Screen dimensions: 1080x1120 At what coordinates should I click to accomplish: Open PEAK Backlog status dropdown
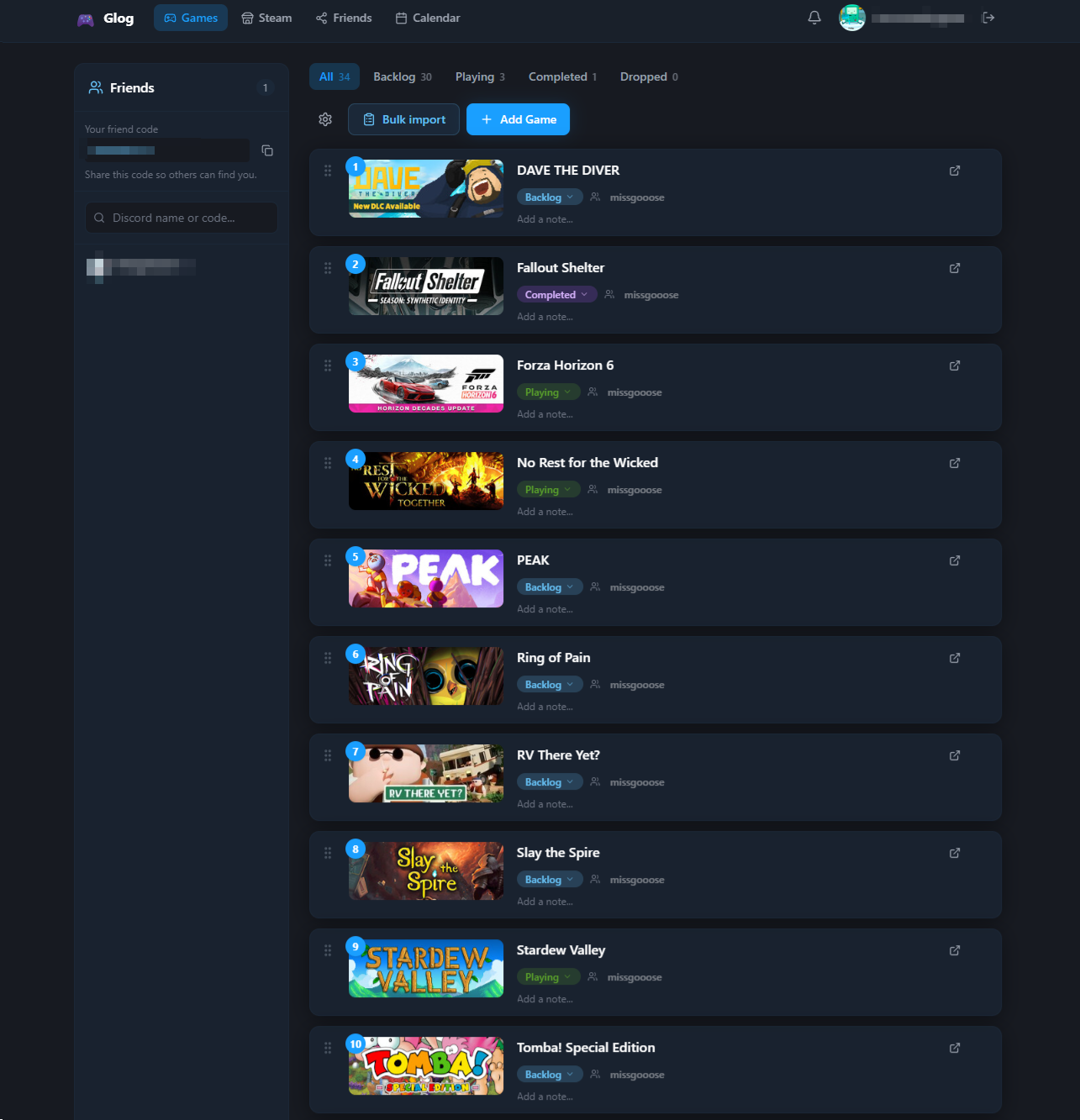click(x=550, y=587)
